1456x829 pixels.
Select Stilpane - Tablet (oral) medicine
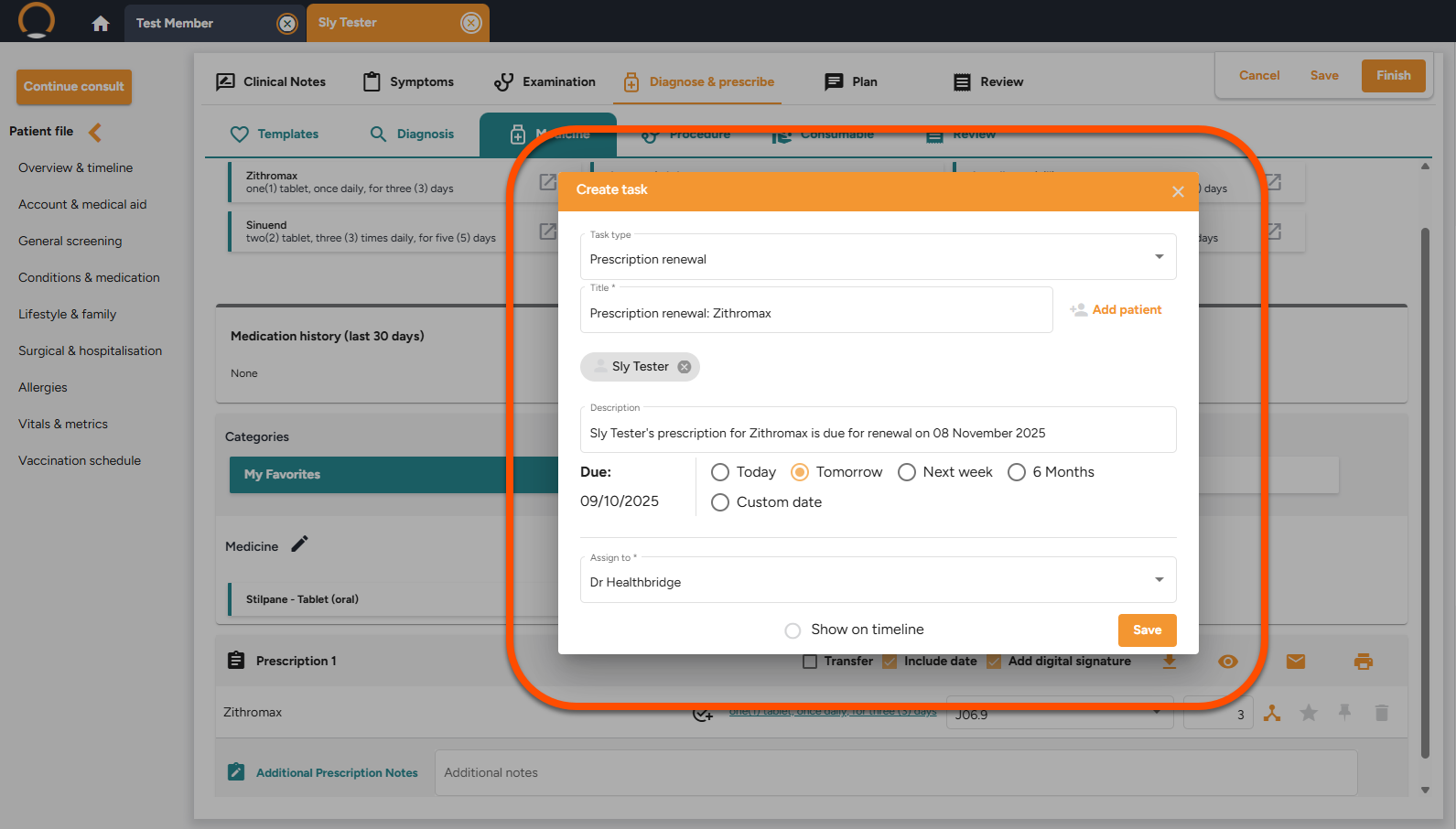pyautogui.click(x=394, y=599)
